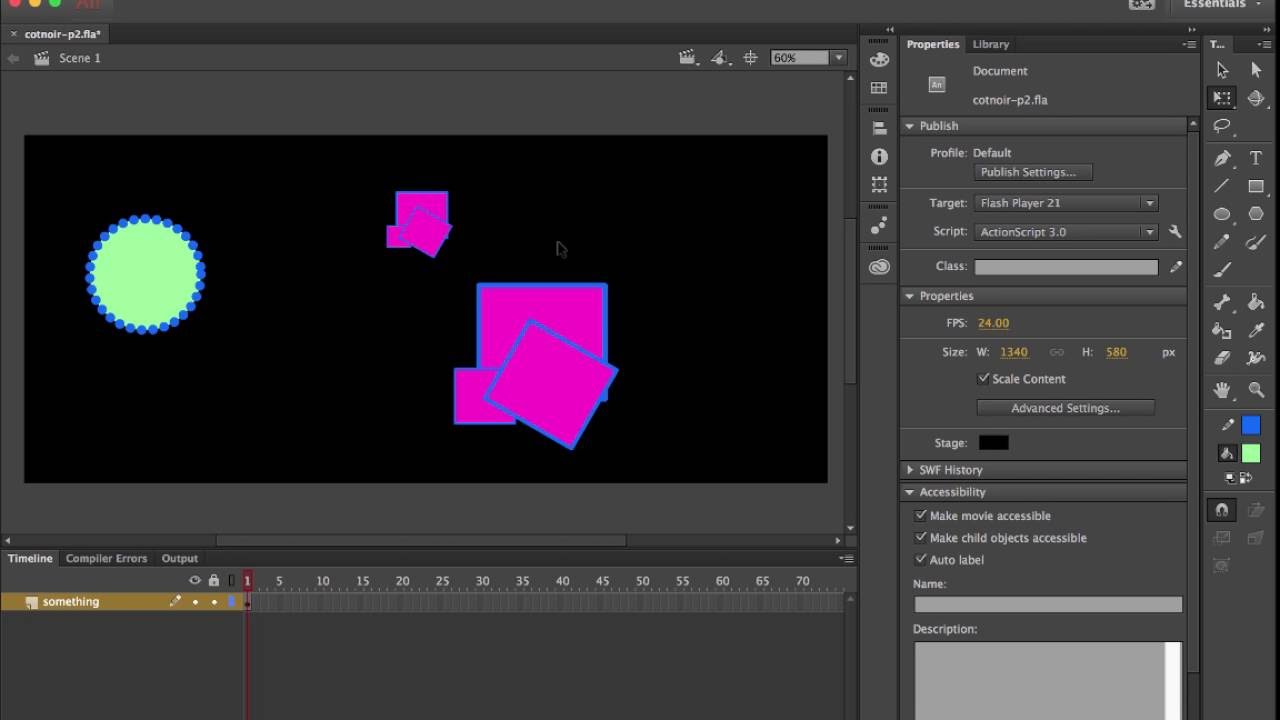
Task: Select the Lasso tool
Action: [1222, 126]
